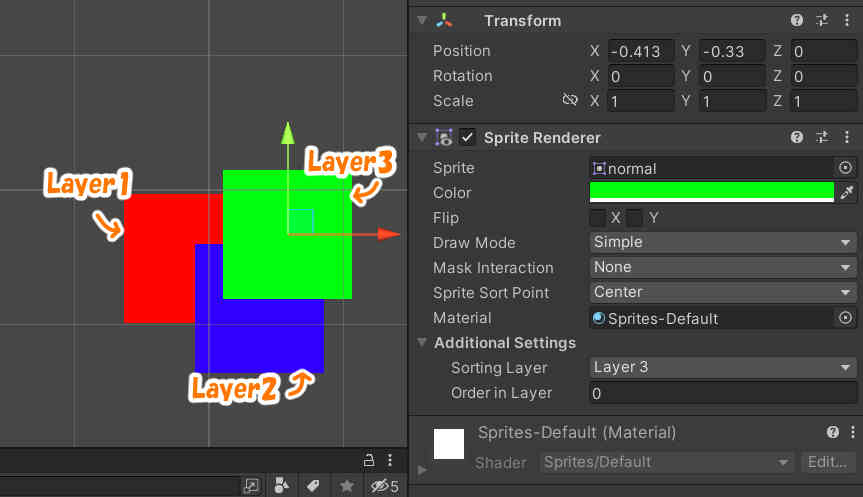Image resolution: width=863 pixels, height=497 pixels.
Task: Click the Order in Layer field
Action: [x=723, y=393]
